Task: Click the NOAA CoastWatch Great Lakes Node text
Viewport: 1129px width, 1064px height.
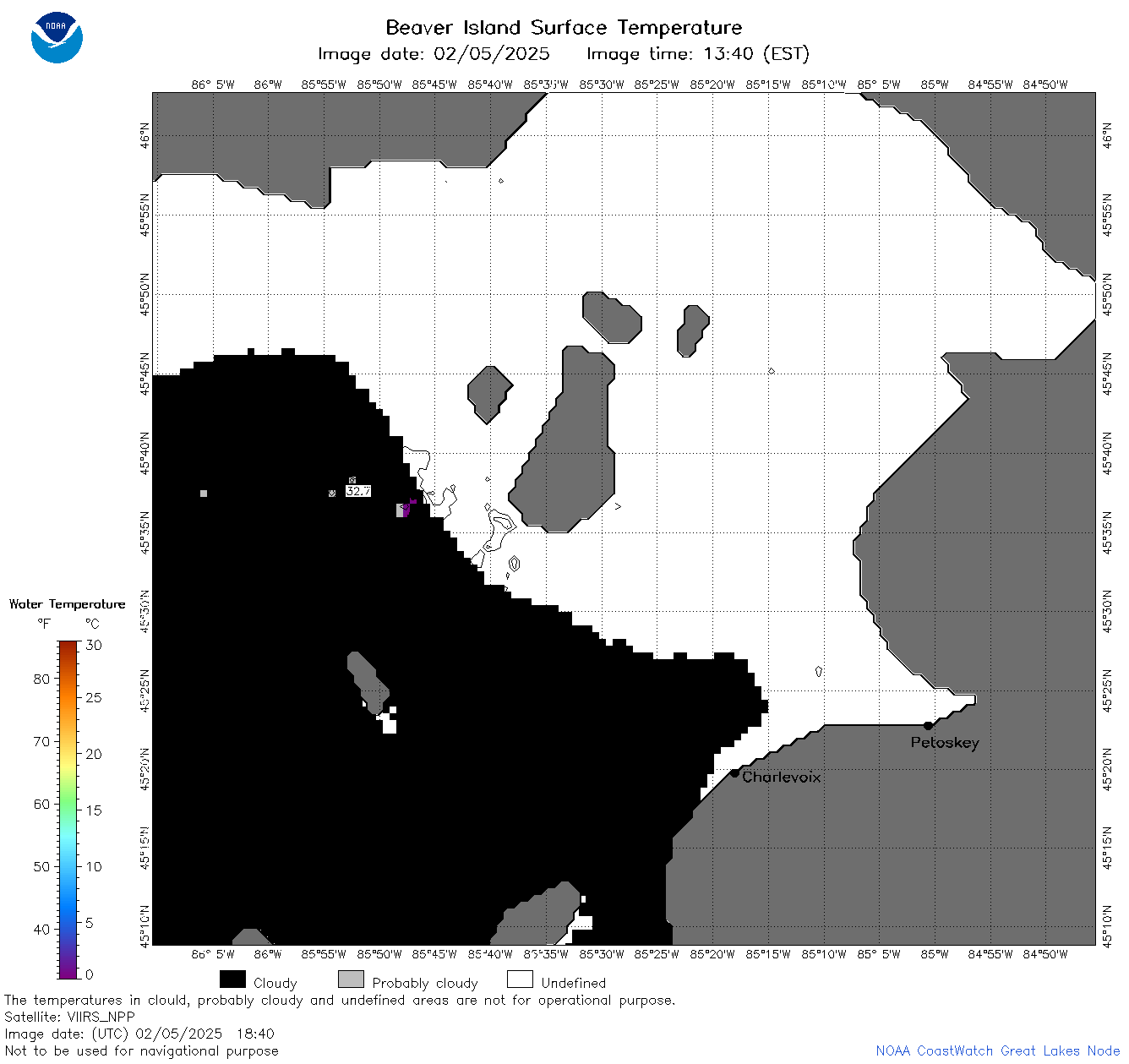Action: (x=997, y=1050)
